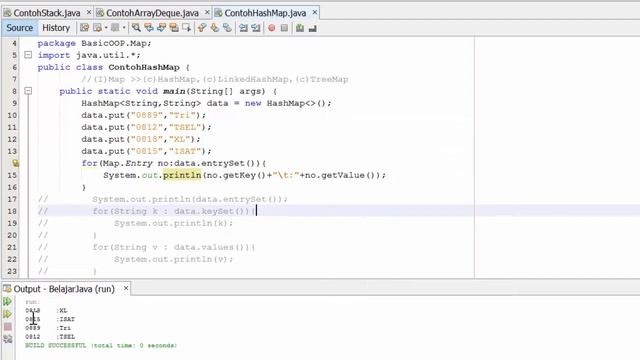Click the "TSEL" string on line 11

coord(185,127)
